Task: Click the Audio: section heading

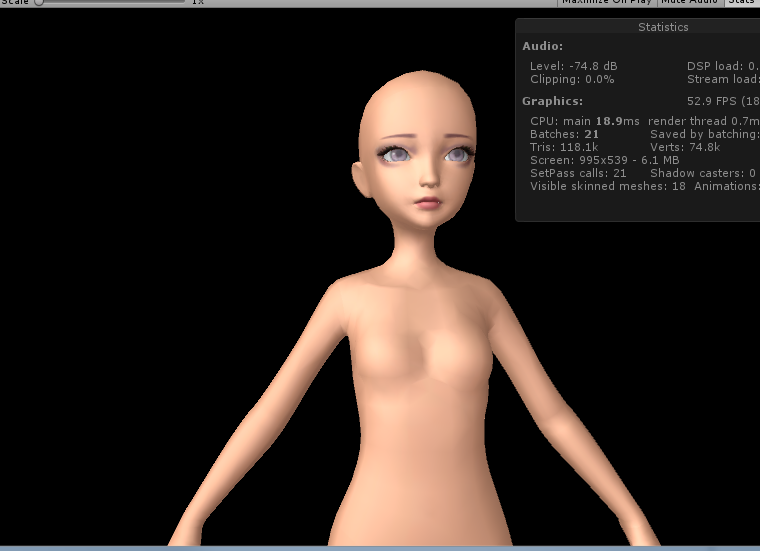Action: (542, 46)
